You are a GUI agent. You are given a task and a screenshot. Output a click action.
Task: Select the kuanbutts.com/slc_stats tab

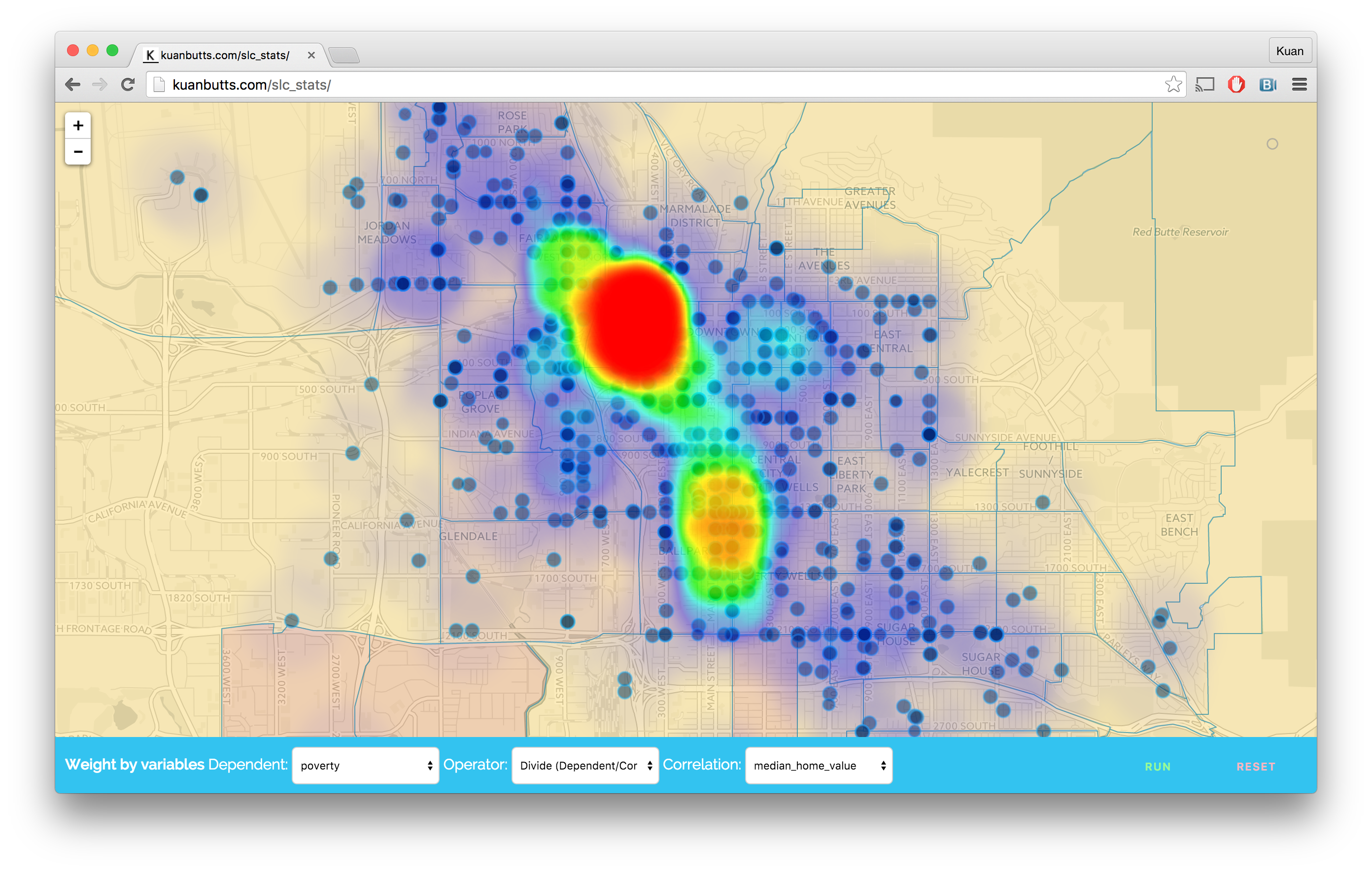tap(225, 55)
